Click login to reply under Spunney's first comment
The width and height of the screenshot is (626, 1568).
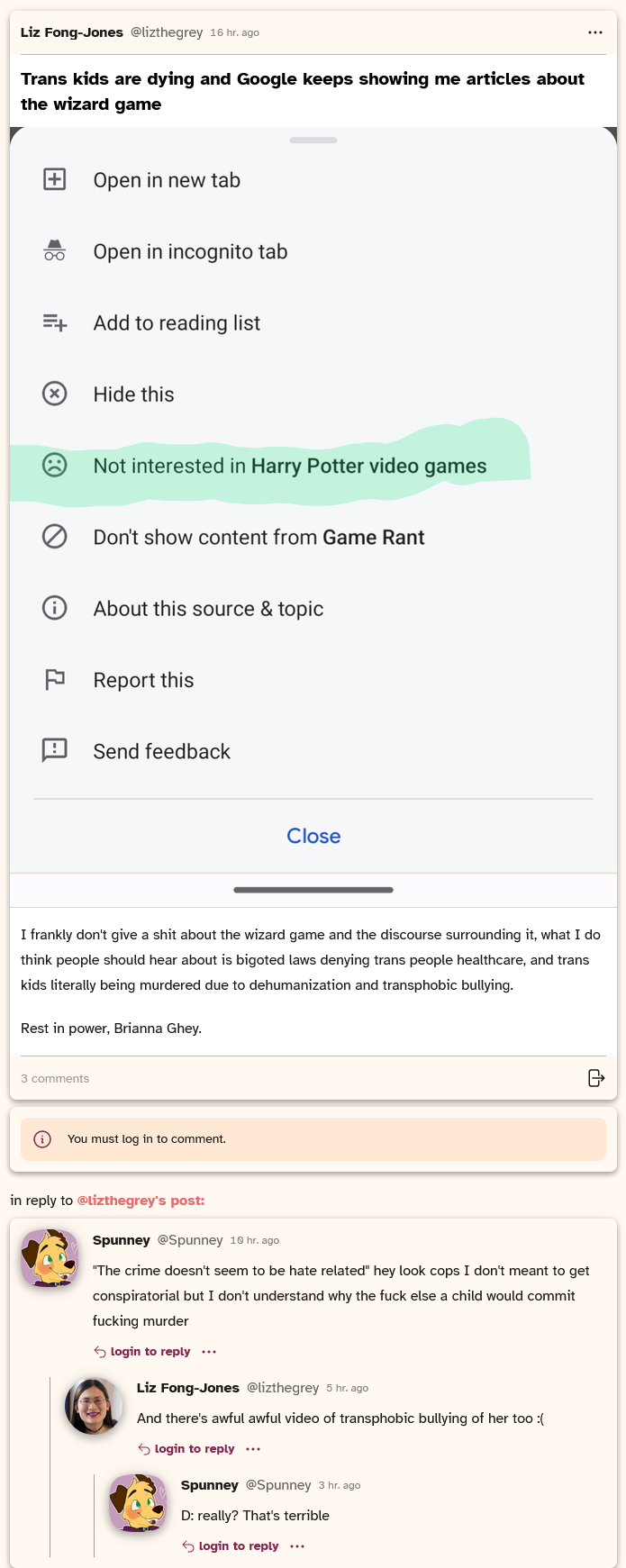[142, 1352]
